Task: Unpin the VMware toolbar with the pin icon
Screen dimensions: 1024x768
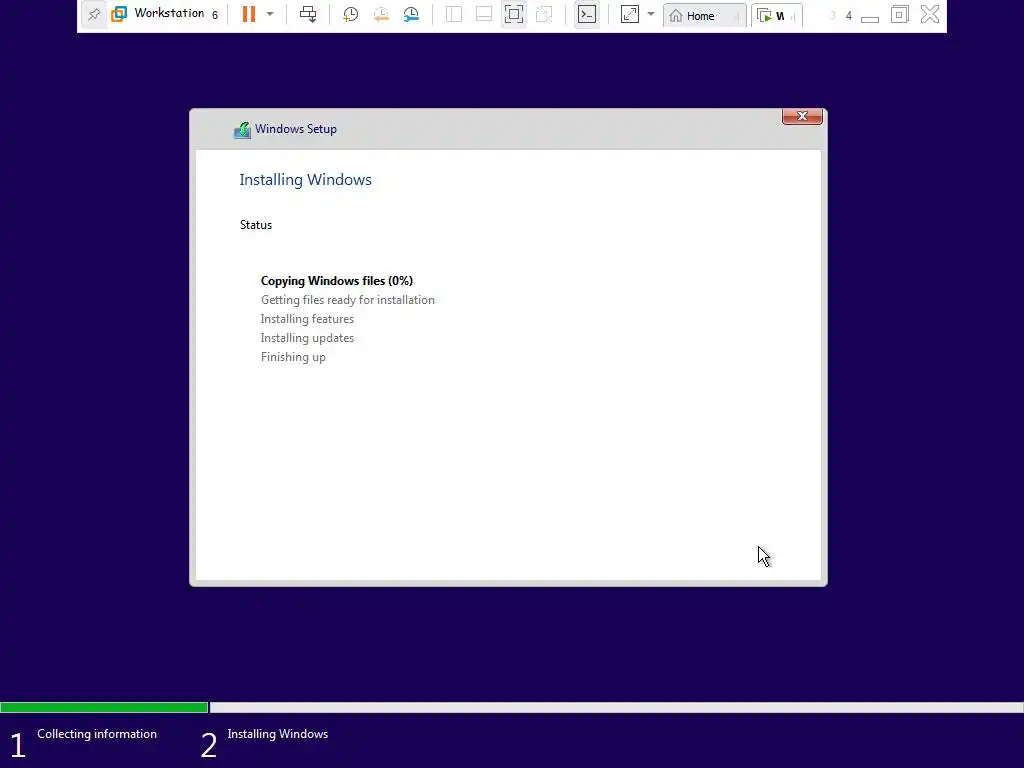Action: click(94, 14)
